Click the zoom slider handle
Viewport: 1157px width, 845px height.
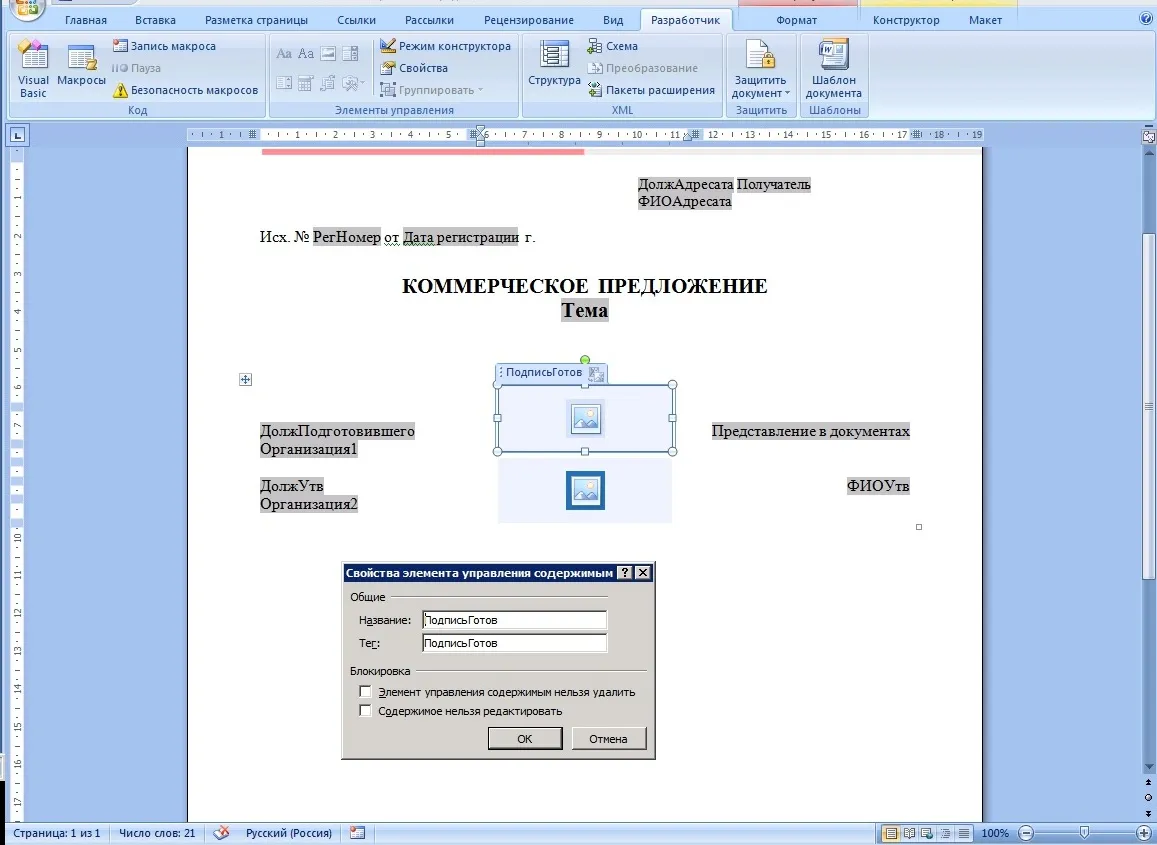[1084, 833]
